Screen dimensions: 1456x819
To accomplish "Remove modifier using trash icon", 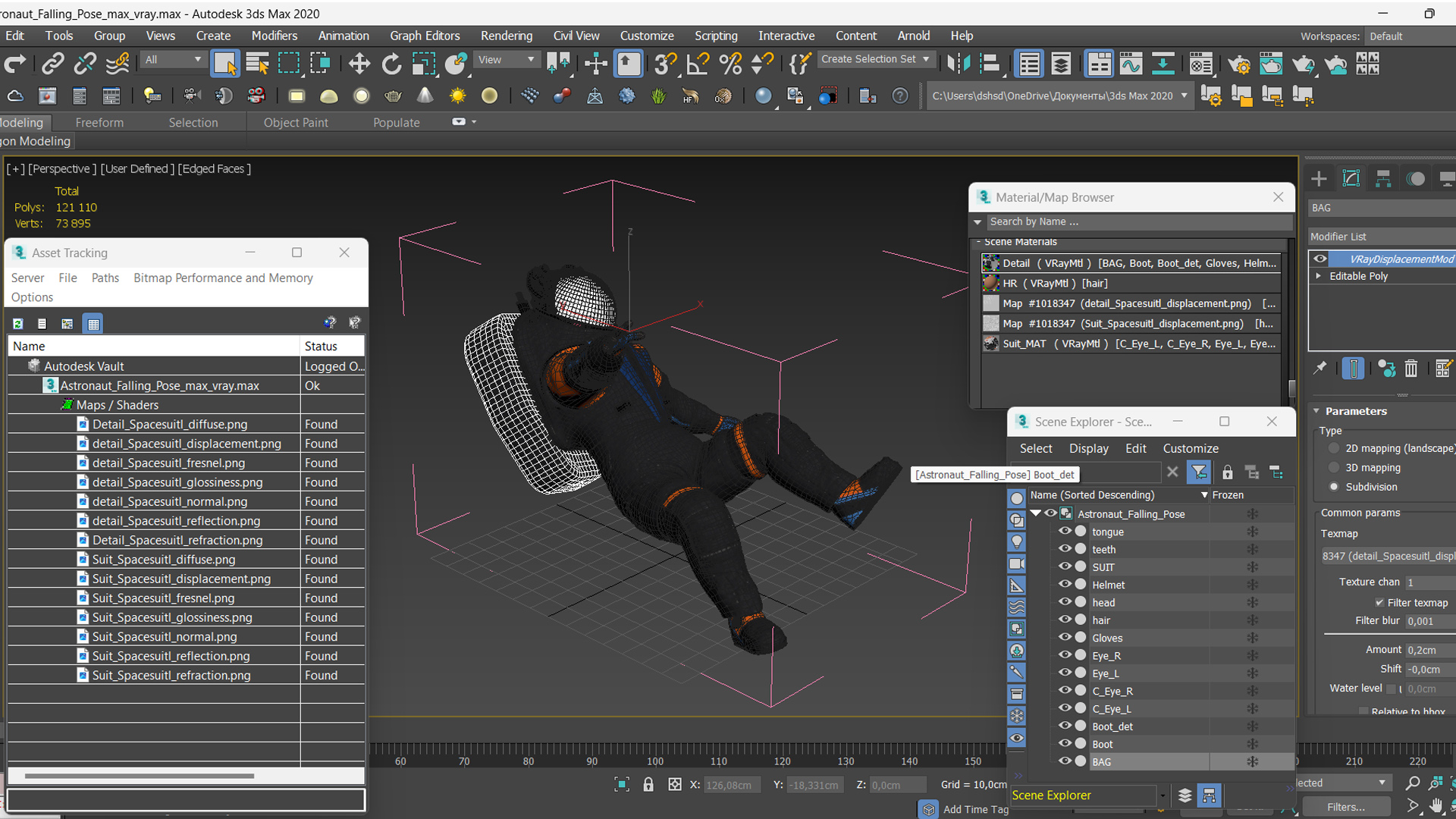I will (x=1410, y=369).
